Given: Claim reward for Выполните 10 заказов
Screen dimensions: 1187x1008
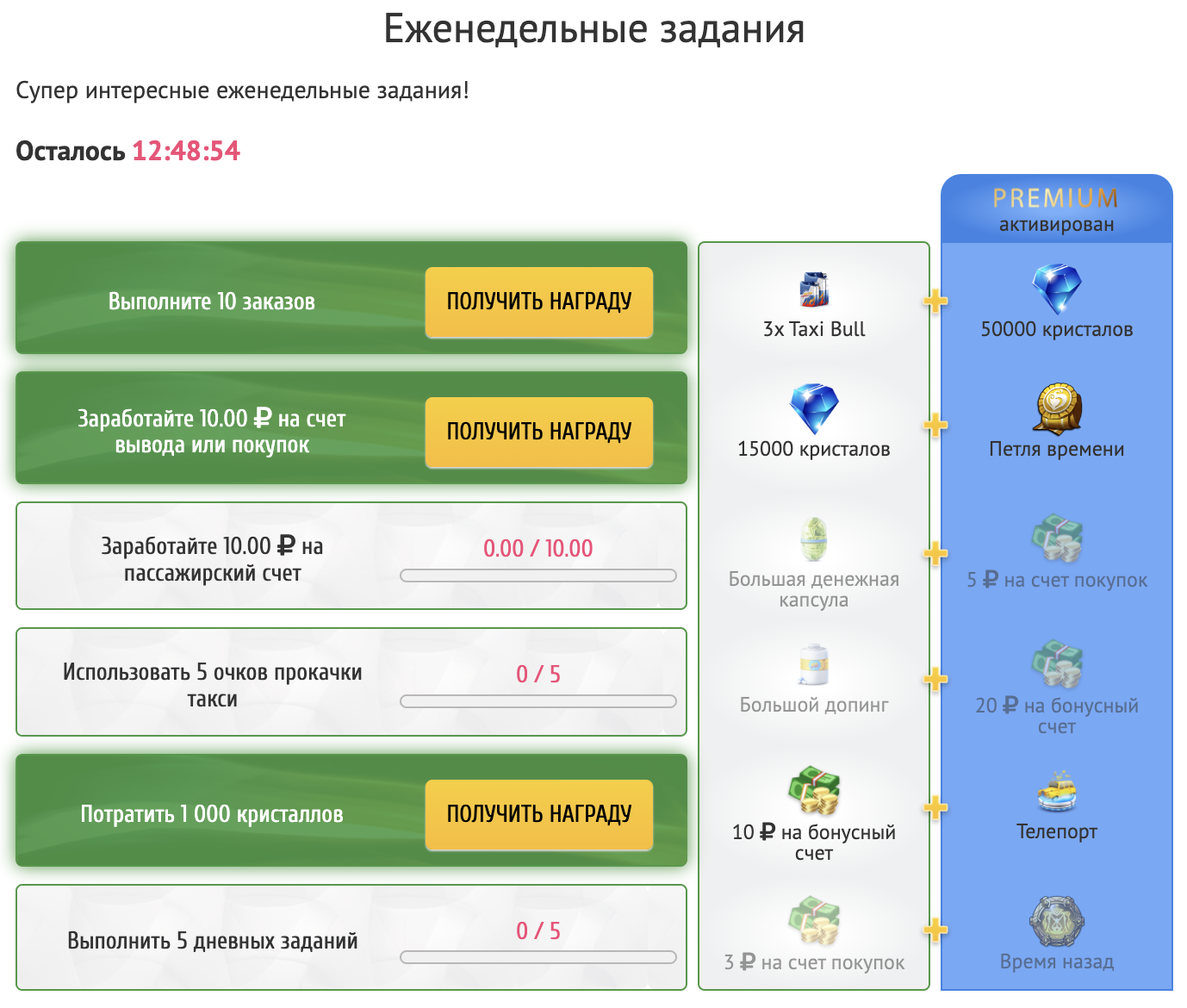Looking at the screenshot, I should coord(538,302).
